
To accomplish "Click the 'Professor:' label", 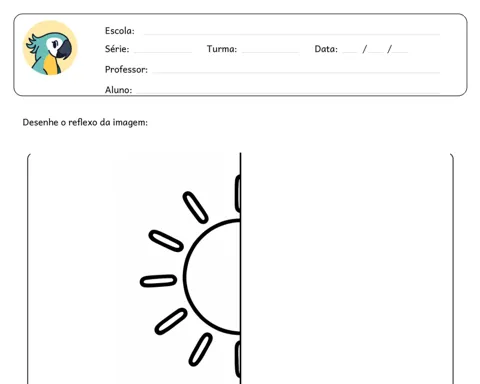I will click(x=126, y=69).
